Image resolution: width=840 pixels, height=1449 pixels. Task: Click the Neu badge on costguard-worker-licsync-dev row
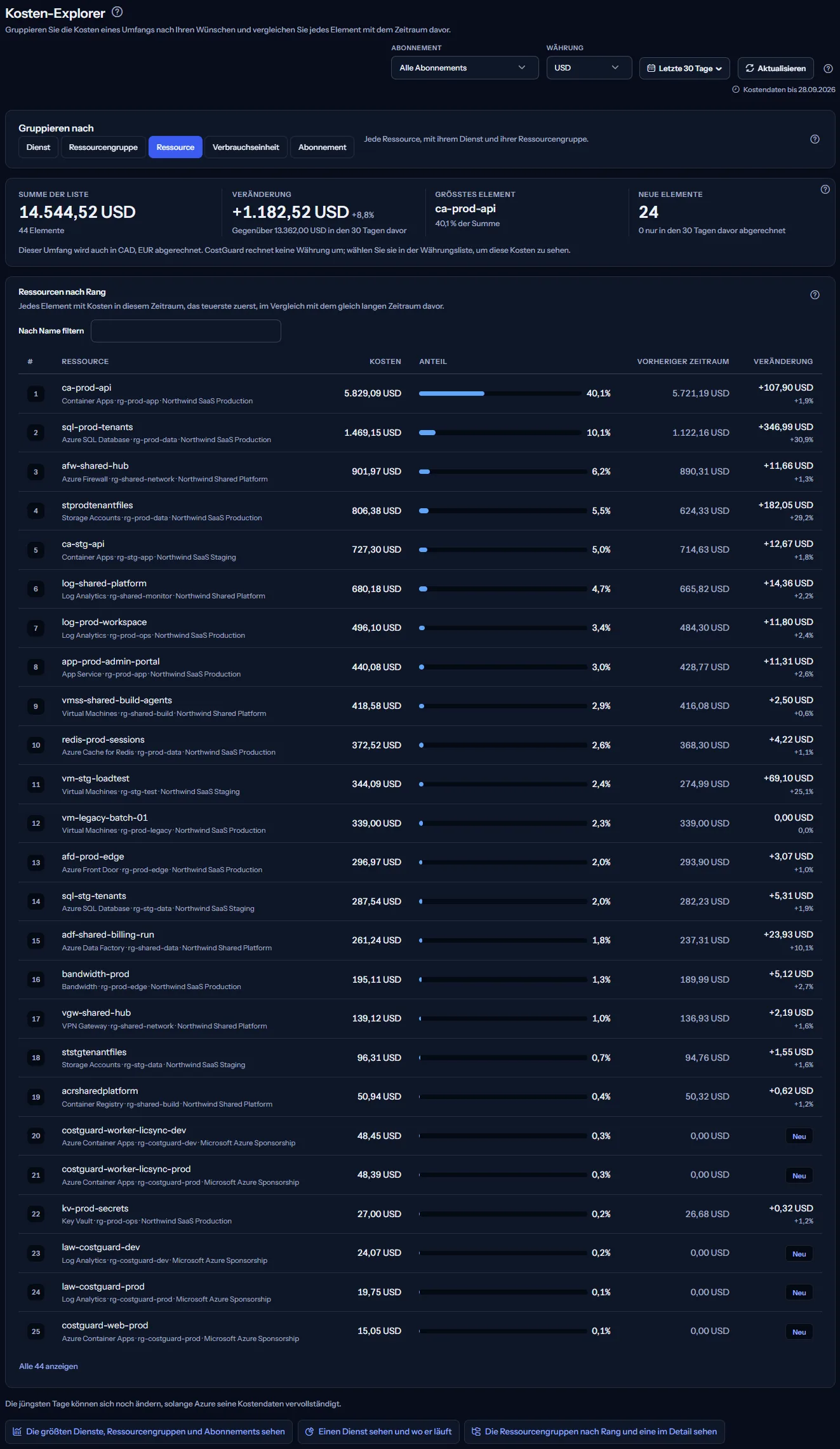point(799,1136)
